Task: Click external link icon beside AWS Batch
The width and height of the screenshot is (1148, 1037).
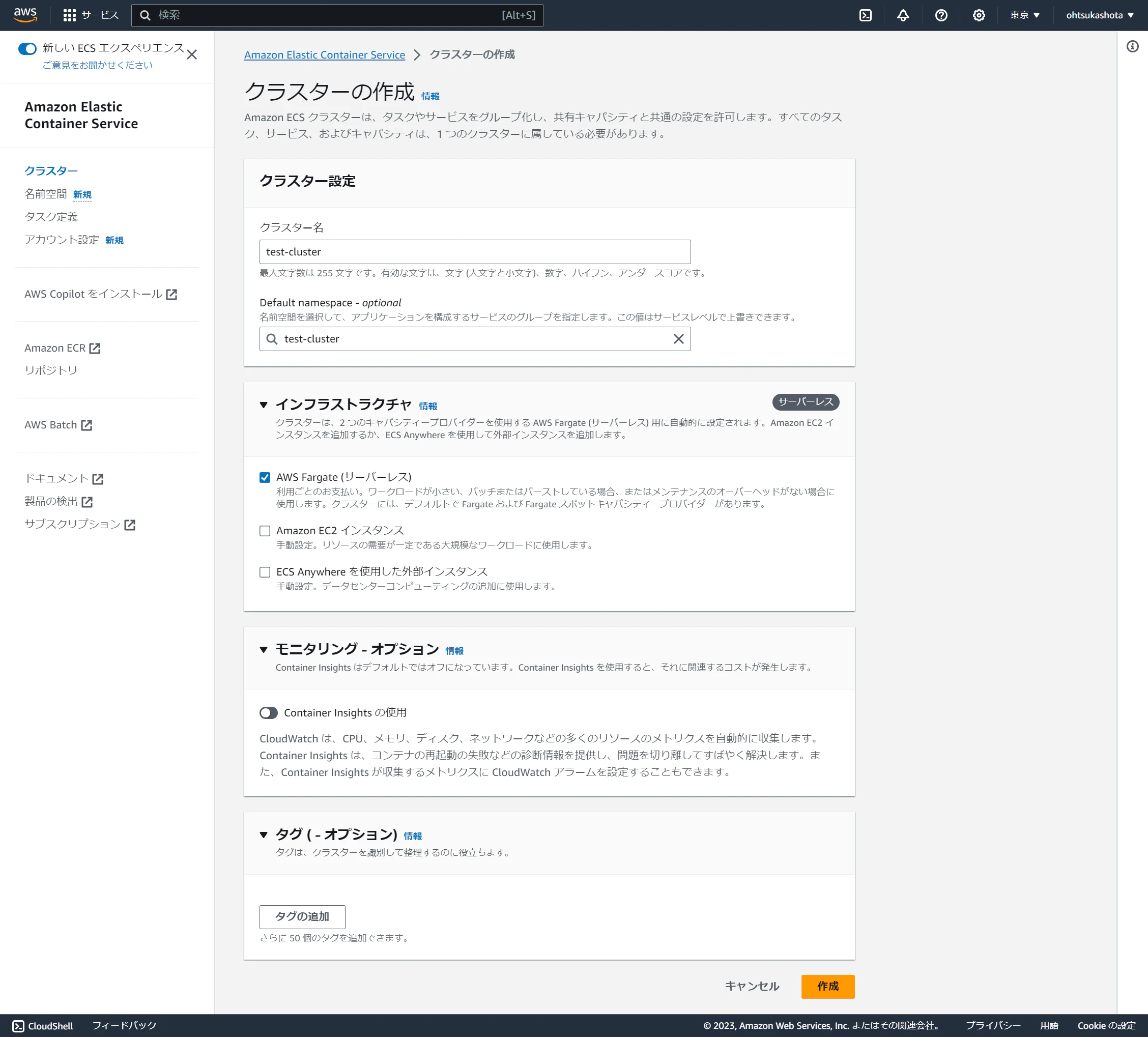Action: (87, 425)
